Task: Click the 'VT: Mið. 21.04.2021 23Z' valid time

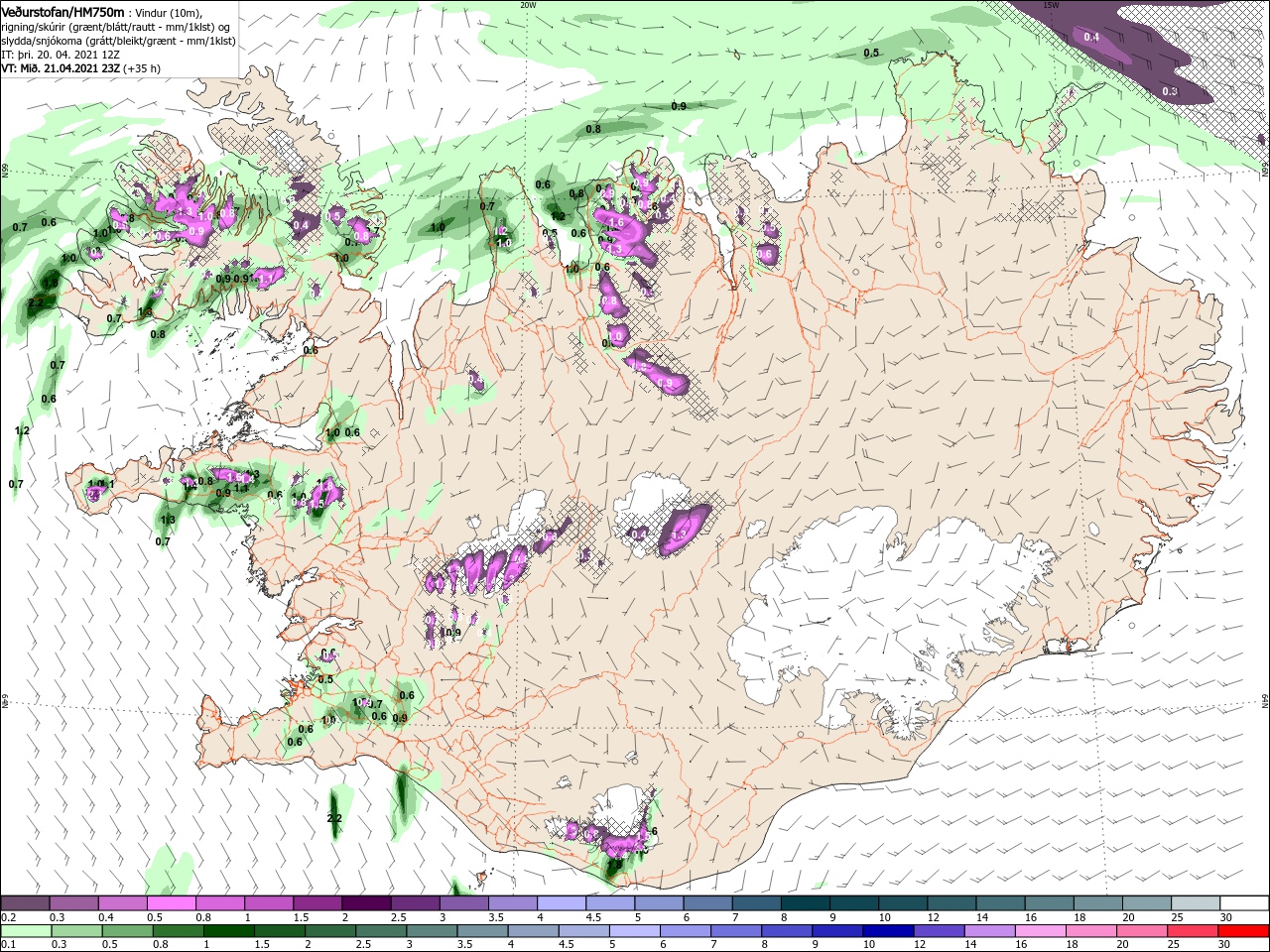Action: pyautogui.click(x=61, y=68)
